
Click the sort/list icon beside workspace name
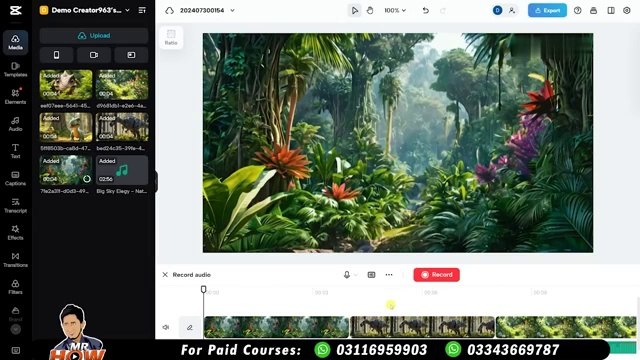coord(142,10)
